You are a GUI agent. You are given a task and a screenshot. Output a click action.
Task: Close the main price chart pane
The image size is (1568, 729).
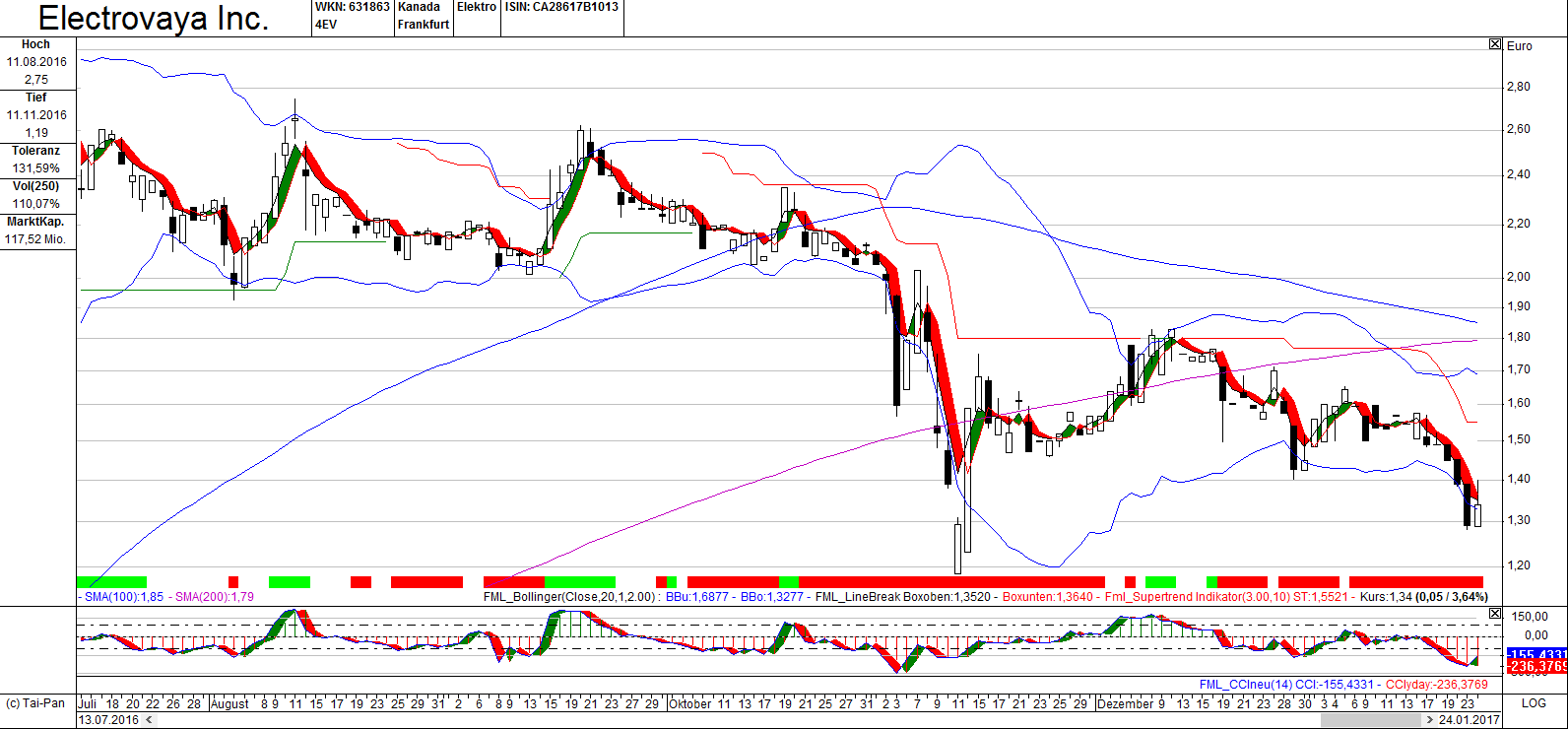click(1495, 44)
